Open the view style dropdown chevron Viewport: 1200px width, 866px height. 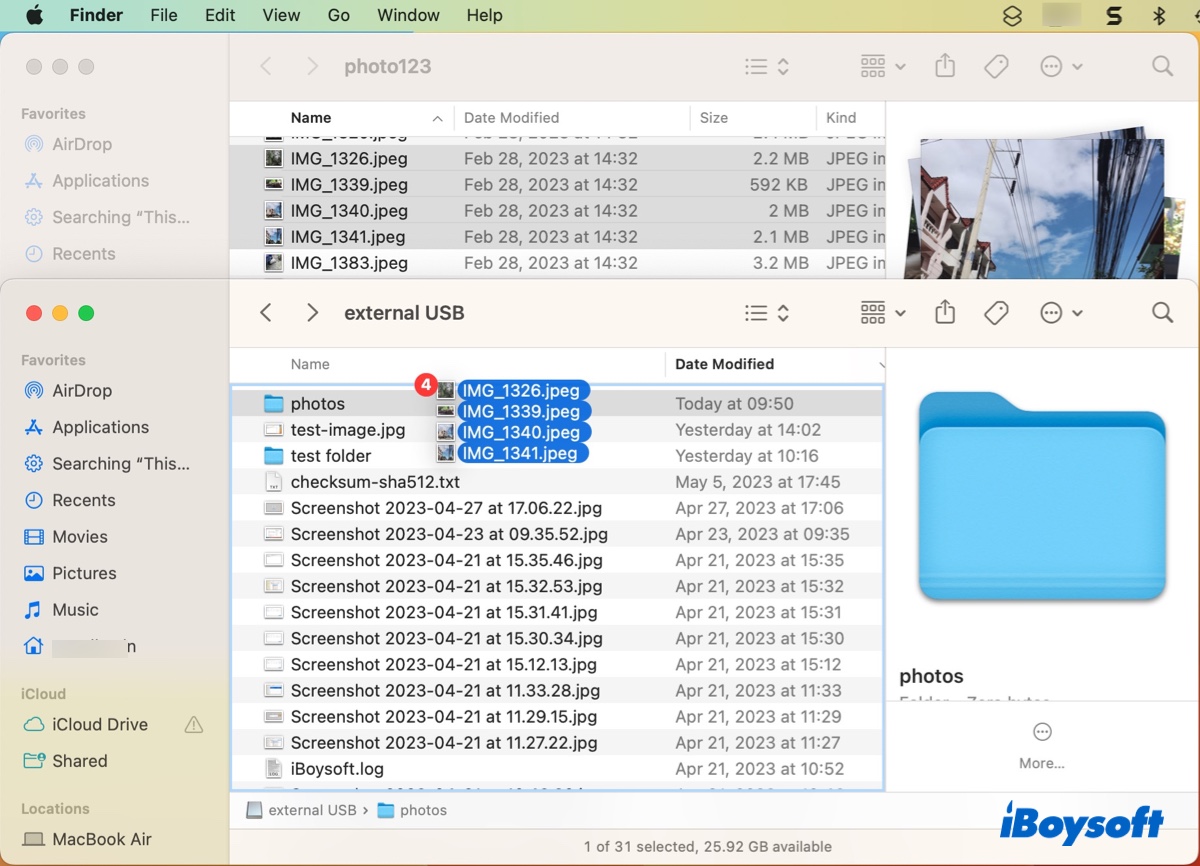783,312
